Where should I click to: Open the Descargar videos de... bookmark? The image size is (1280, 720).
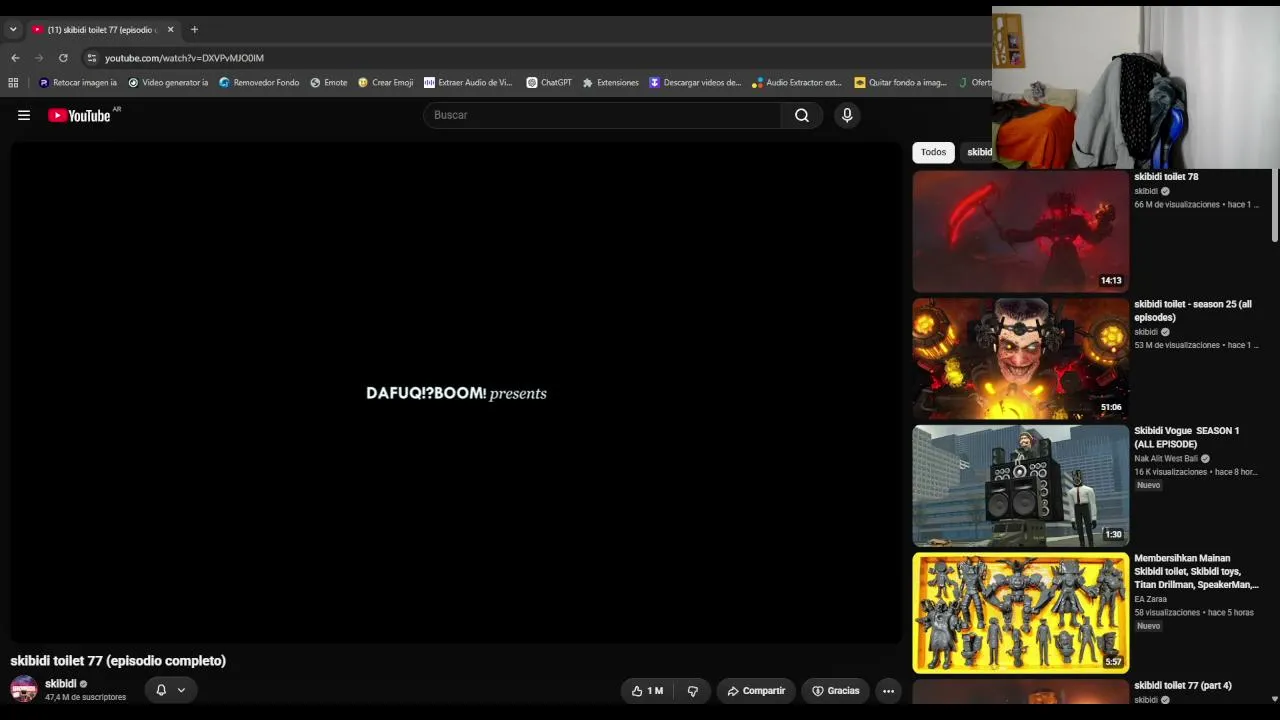695,83
